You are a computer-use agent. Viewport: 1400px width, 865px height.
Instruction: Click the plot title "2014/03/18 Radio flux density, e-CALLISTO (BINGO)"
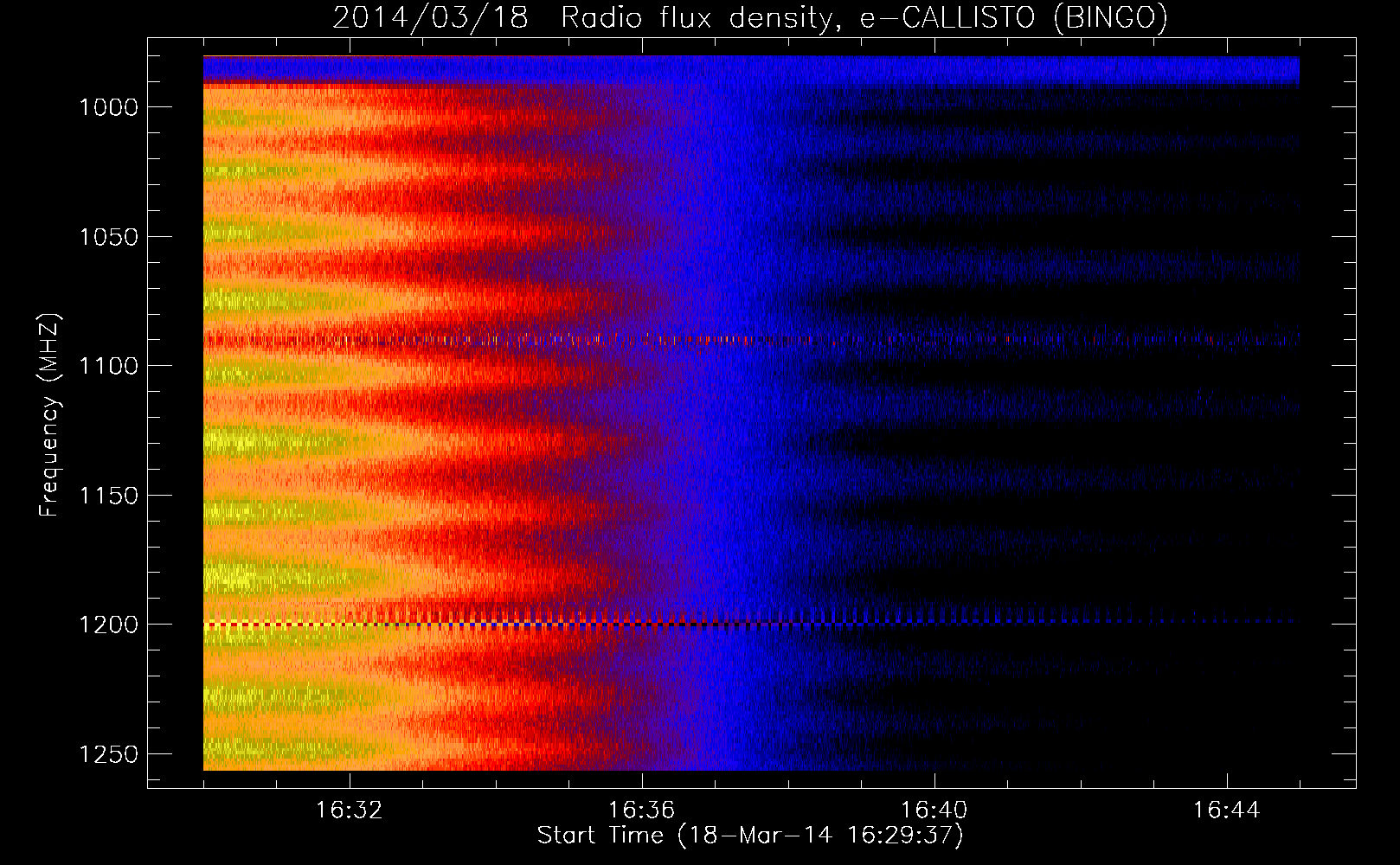click(x=750, y=17)
